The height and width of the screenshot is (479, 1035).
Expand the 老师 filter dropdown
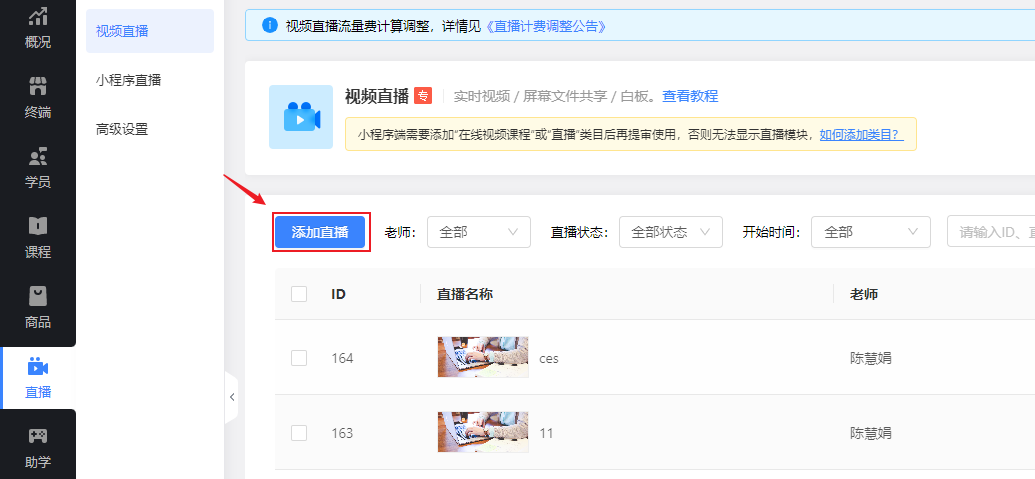click(479, 232)
